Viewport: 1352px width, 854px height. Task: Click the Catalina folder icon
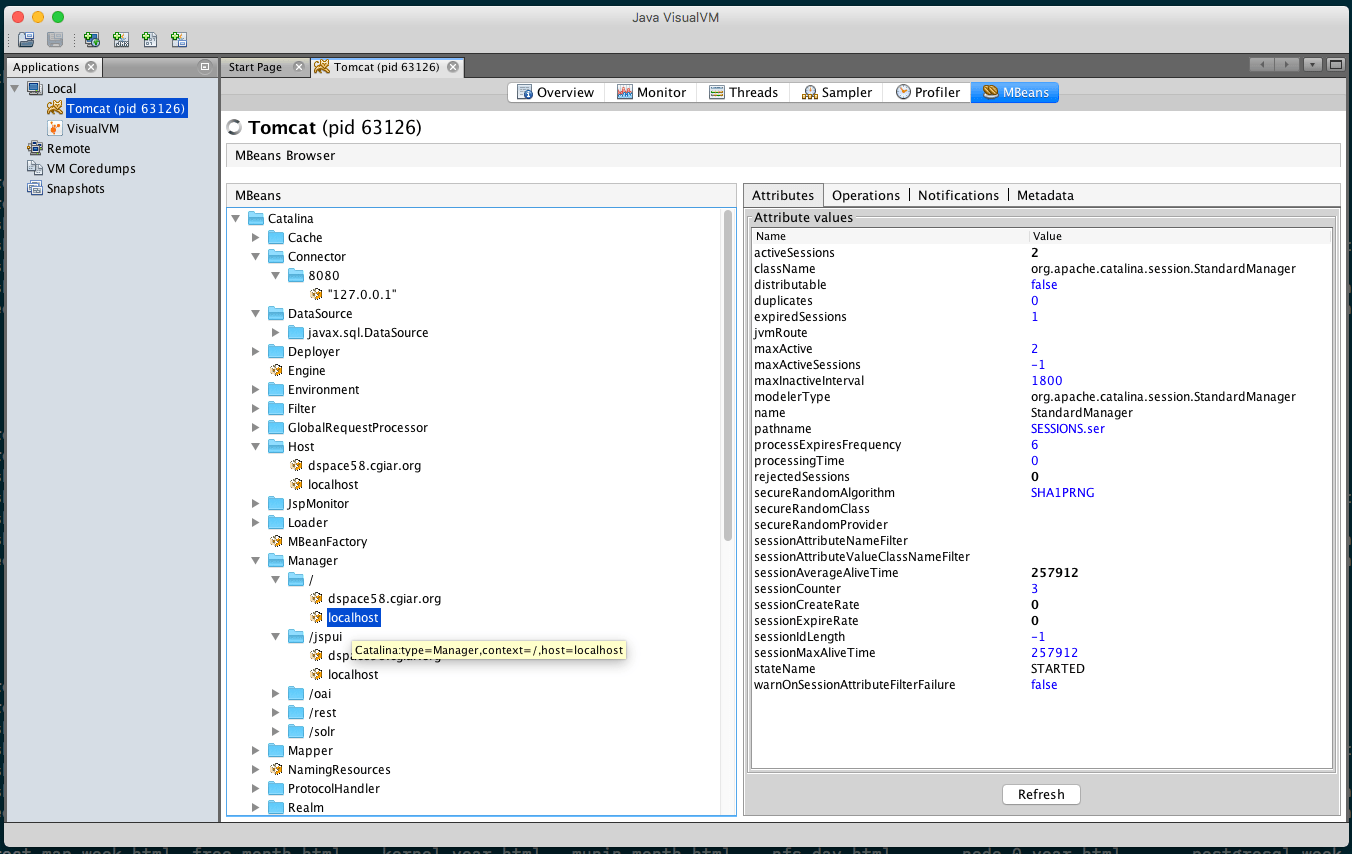point(256,219)
